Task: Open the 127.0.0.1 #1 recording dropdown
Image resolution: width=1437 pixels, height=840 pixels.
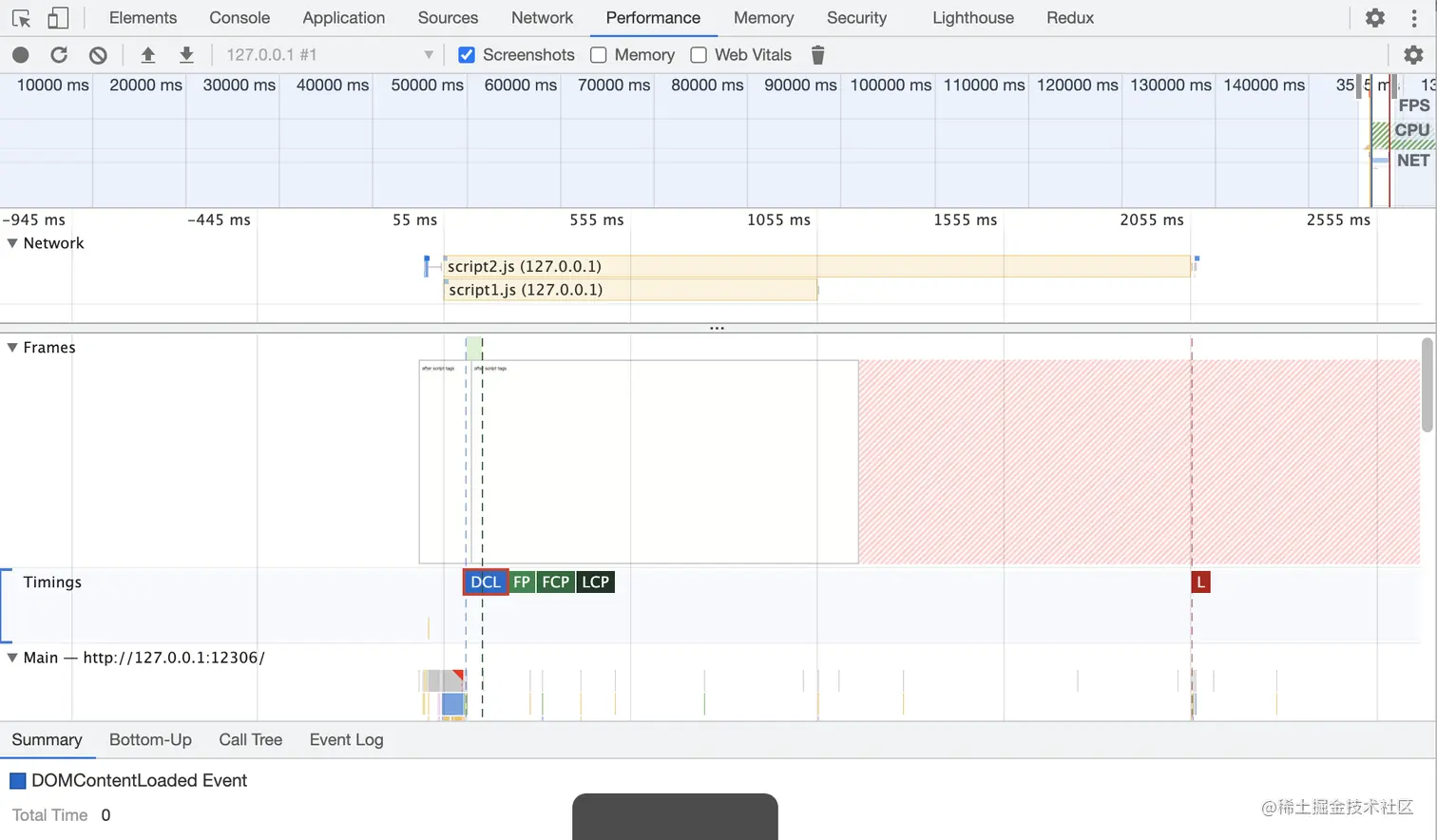Action: [x=329, y=55]
